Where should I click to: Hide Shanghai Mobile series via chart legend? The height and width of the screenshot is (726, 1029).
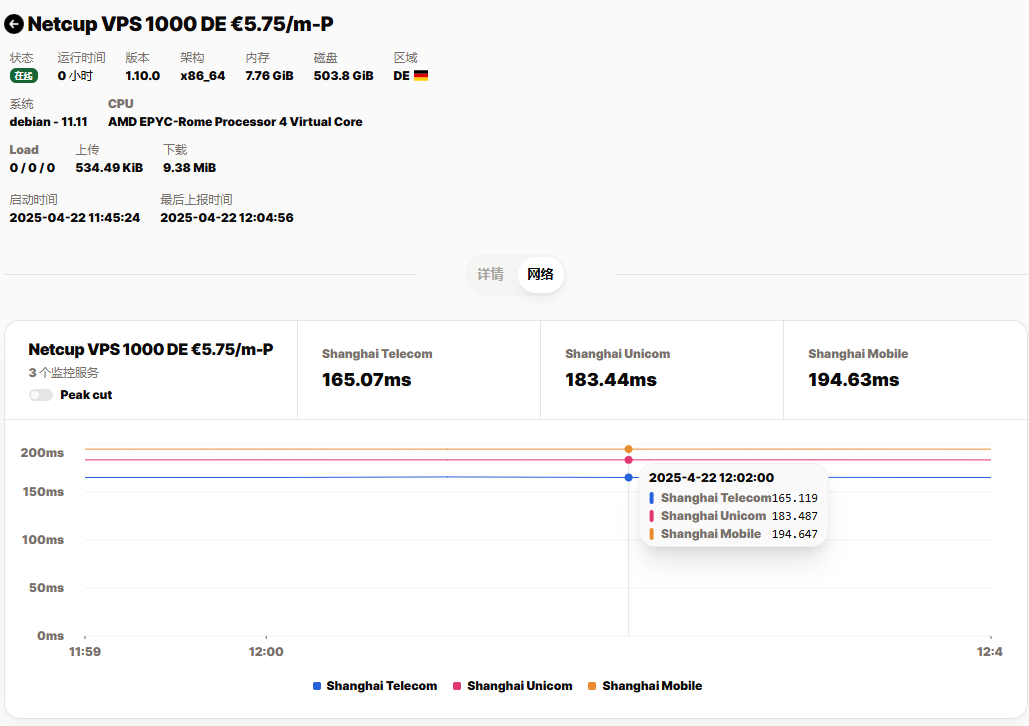coord(644,686)
